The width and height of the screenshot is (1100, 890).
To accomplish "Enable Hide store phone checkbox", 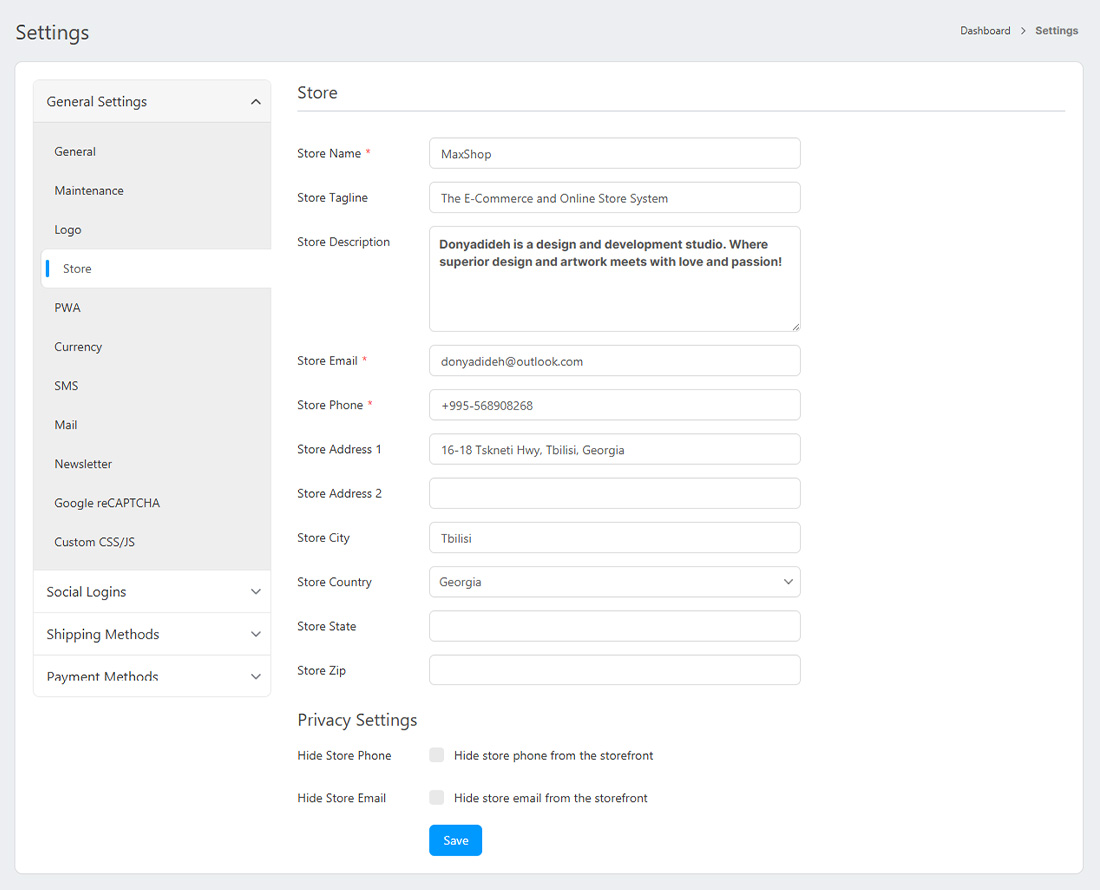I will (x=437, y=755).
